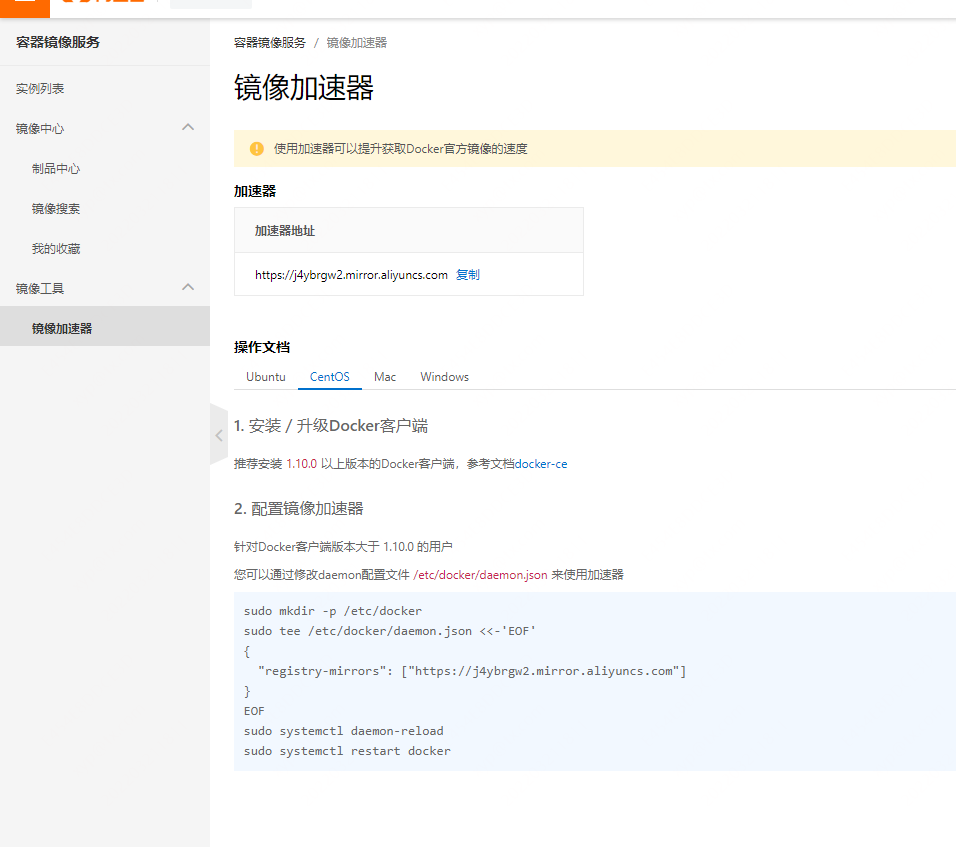Click the 'sudo systemctl daemon-reload' line
The width and height of the screenshot is (956, 847).
[x=344, y=731]
